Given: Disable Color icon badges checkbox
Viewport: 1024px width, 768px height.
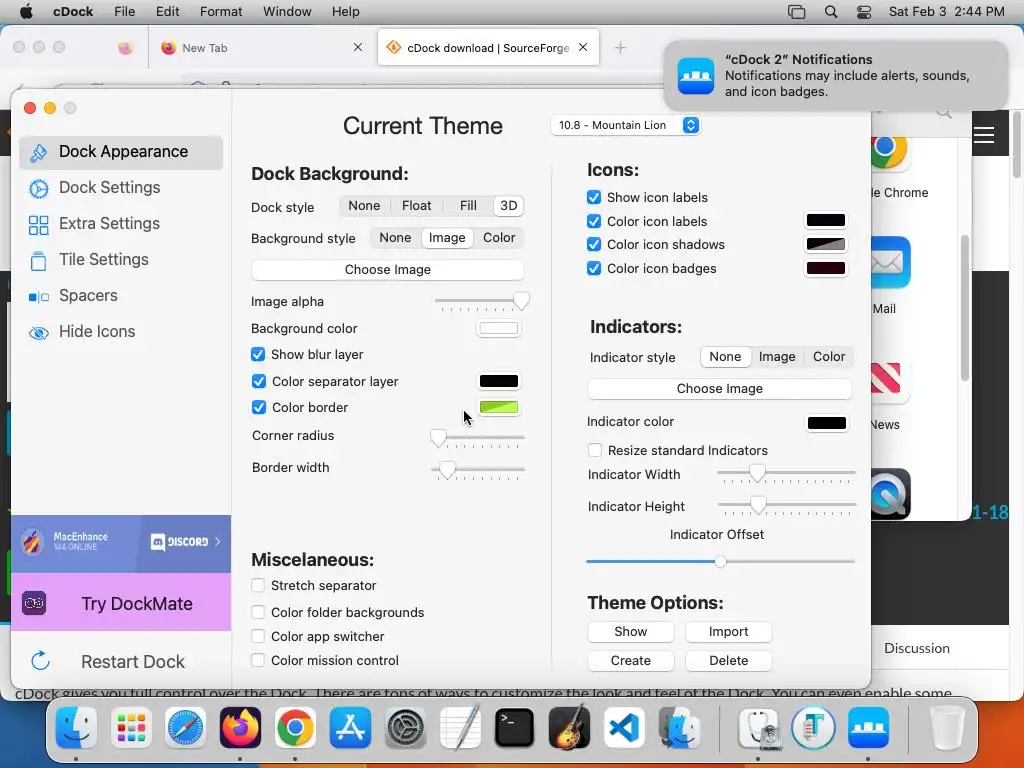Looking at the screenshot, I should (x=594, y=268).
